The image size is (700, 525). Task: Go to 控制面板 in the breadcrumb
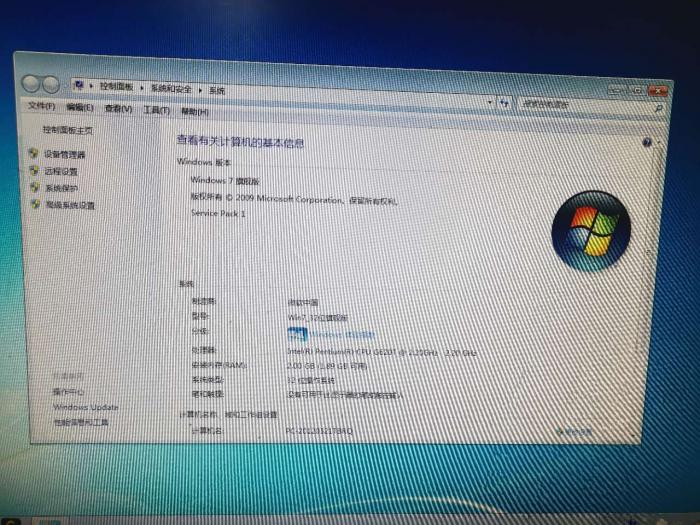(117, 87)
